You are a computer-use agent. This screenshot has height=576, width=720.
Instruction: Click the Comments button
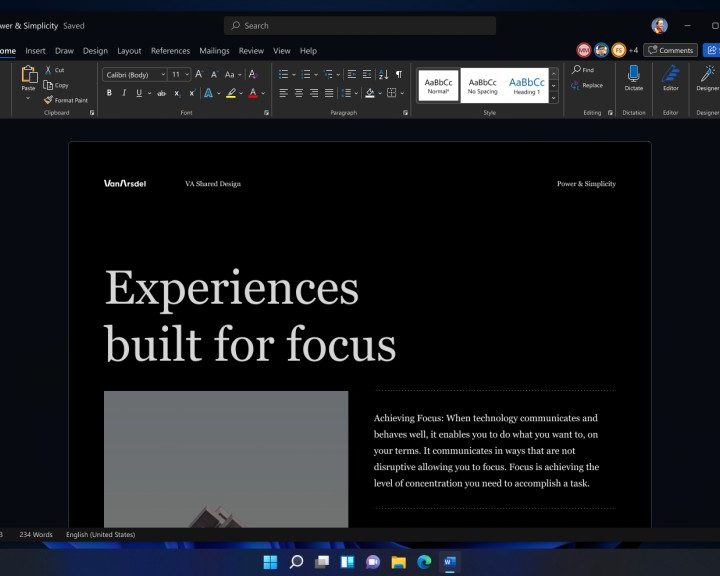coord(670,50)
